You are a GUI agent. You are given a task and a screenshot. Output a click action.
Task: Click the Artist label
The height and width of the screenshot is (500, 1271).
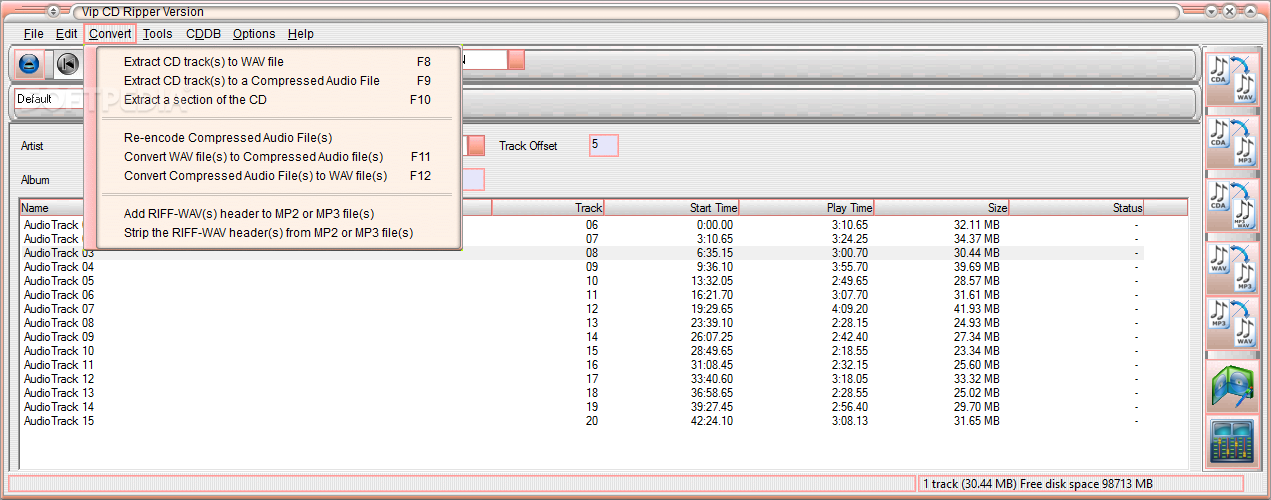tap(32, 146)
